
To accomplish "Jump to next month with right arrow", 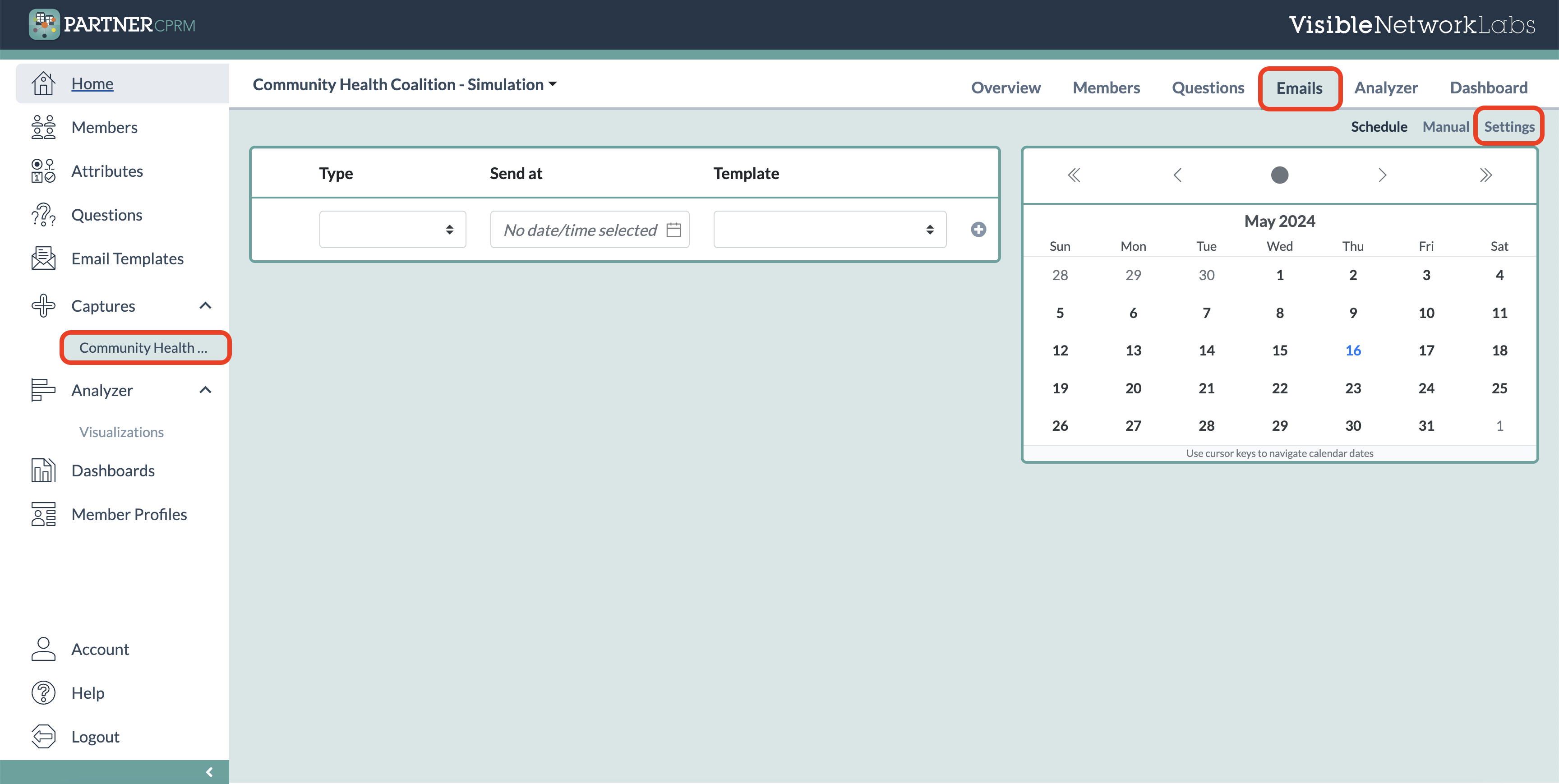I will (1383, 175).
